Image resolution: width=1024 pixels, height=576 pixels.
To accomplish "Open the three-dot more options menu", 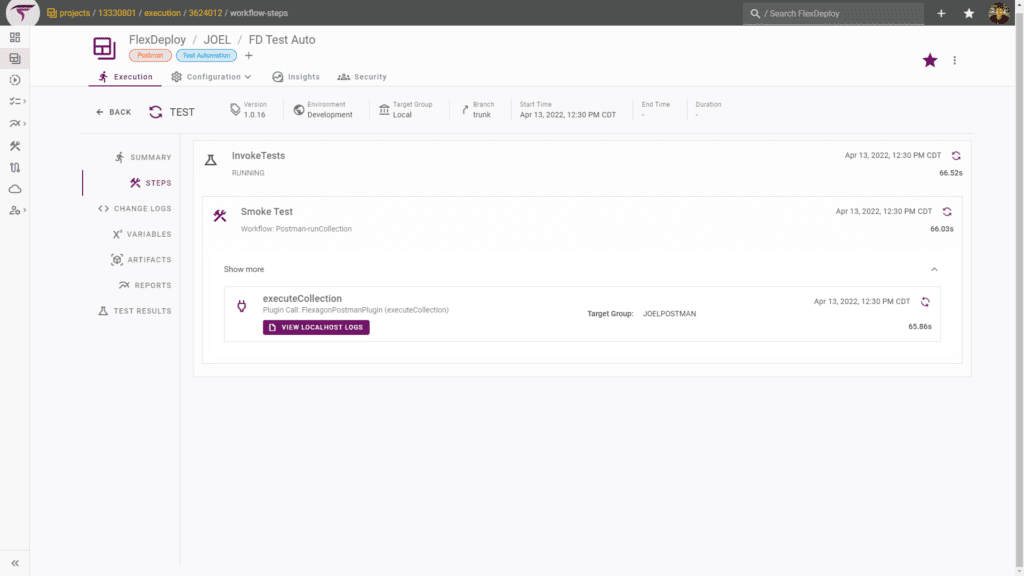I will tap(954, 60).
